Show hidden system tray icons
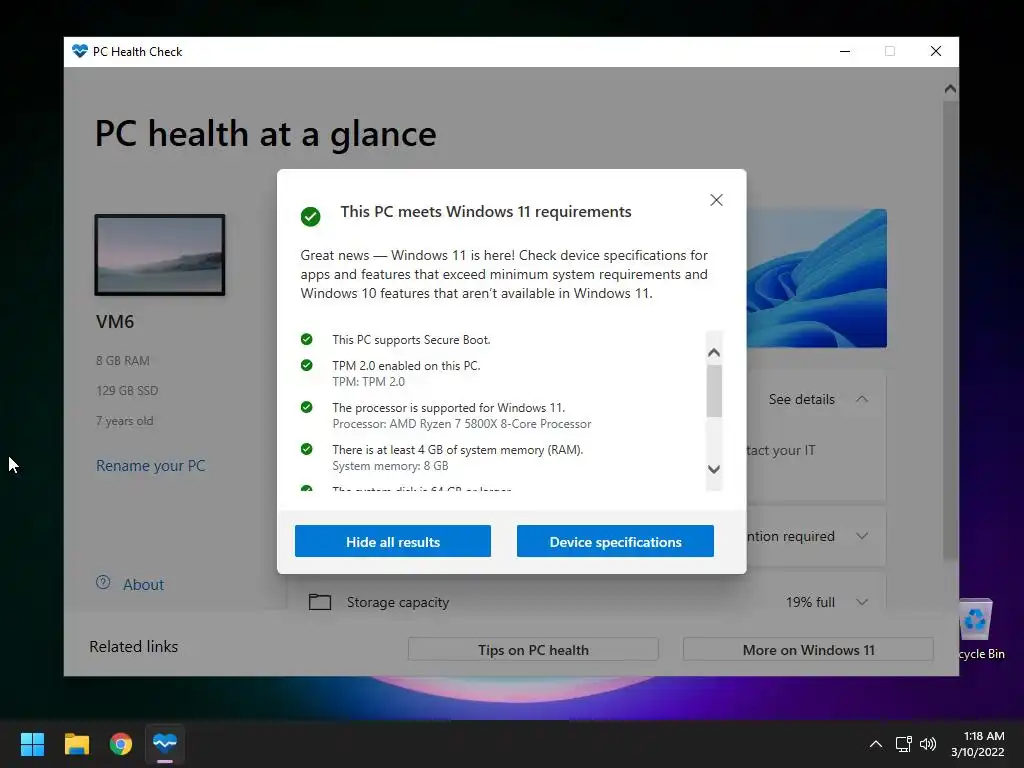The image size is (1024, 768). tap(876, 744)
